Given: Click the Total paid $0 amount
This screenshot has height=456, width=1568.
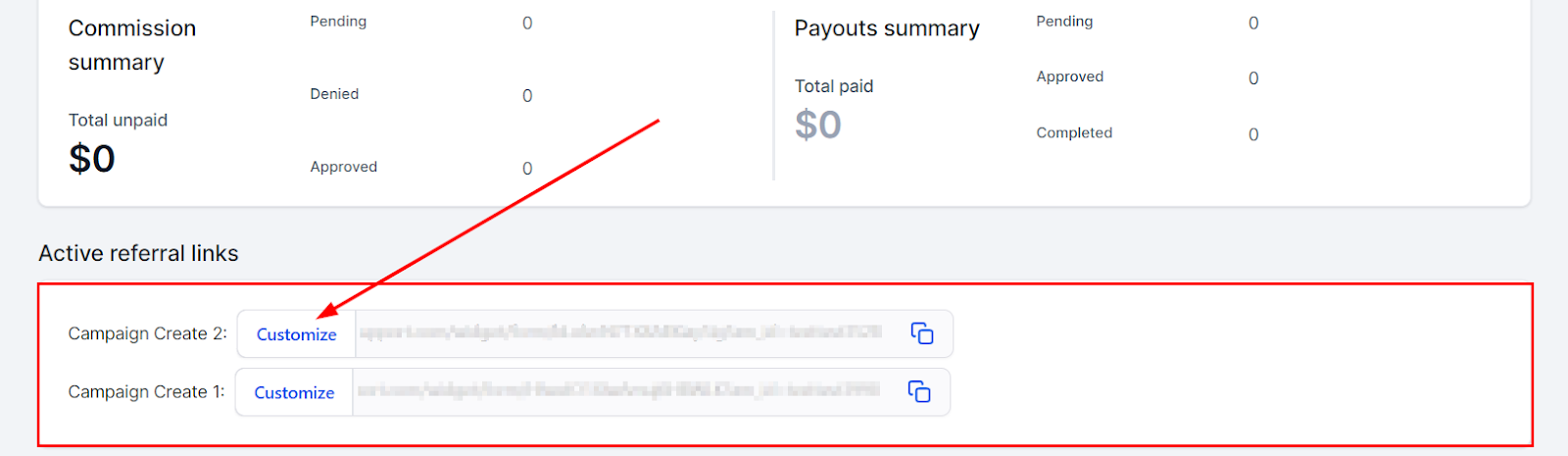Looking at the screenshot, I should (818, 125).
